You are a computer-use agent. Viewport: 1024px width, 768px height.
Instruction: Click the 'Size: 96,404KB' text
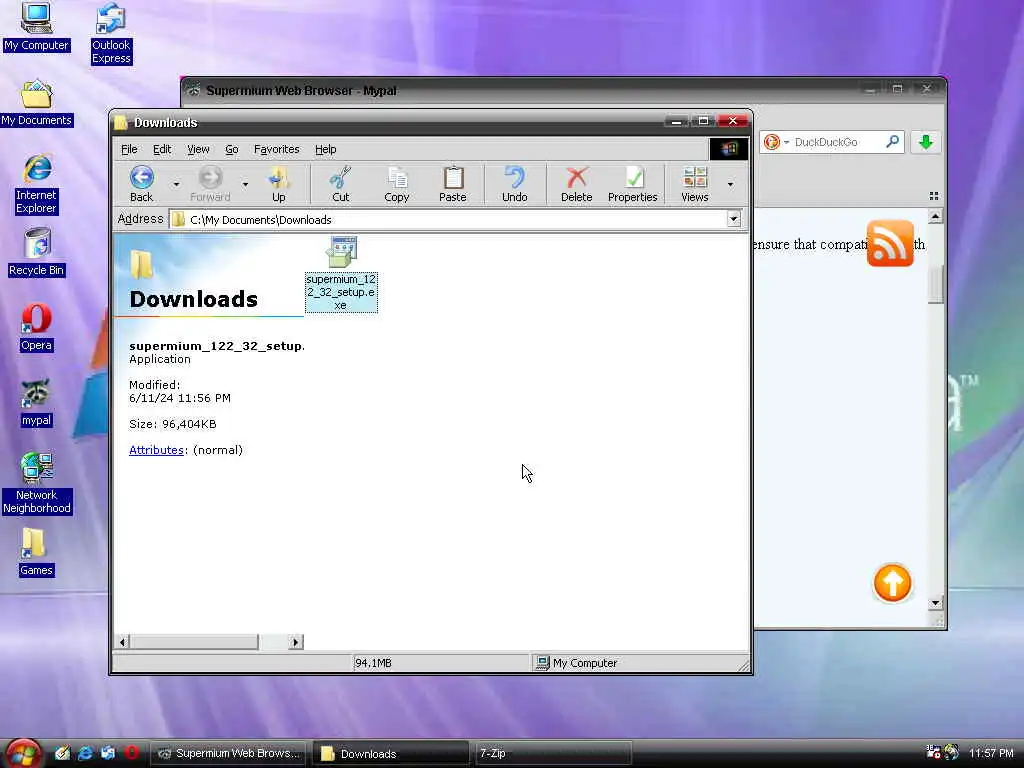(x=172, y=424)
